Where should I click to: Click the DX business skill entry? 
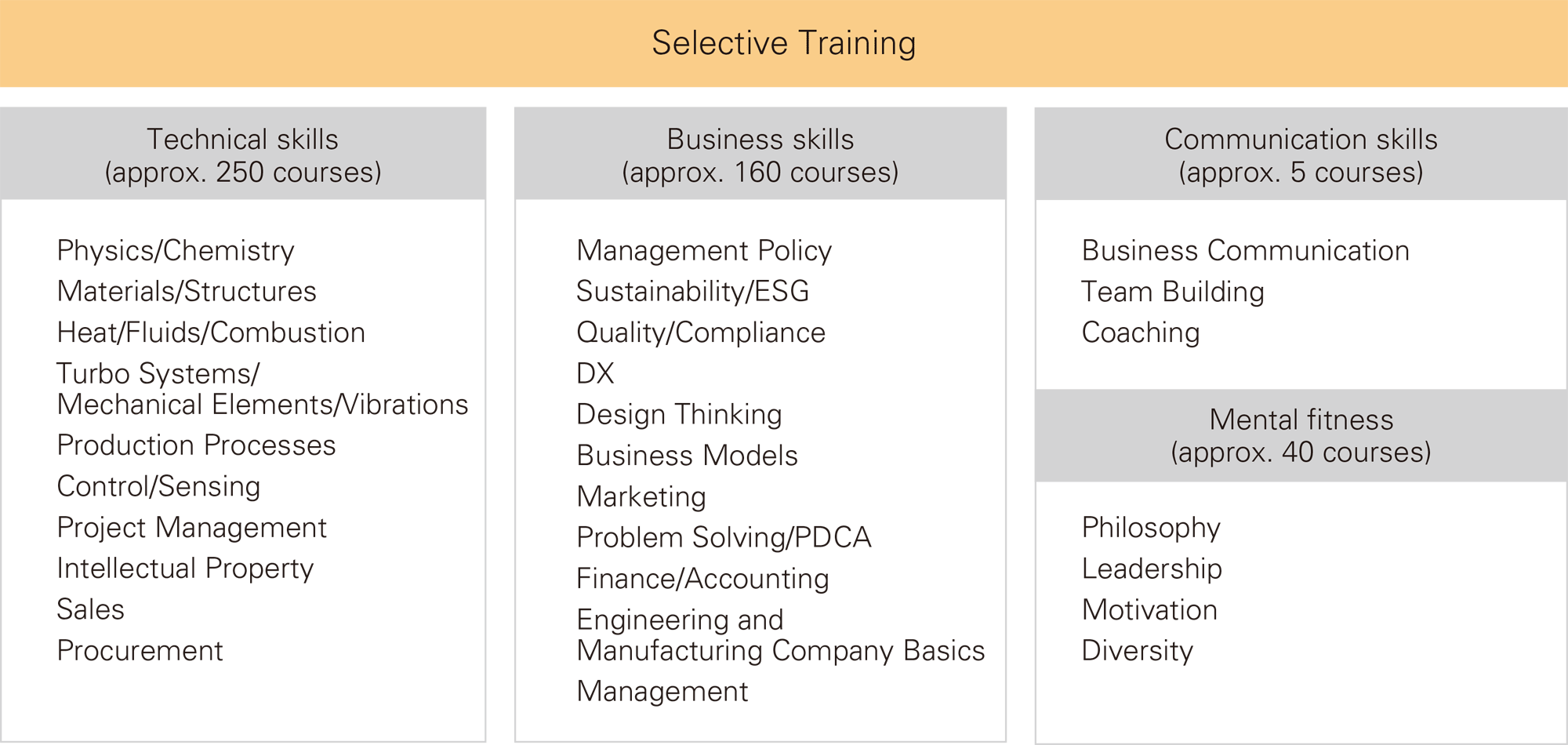tap(595, 373)
